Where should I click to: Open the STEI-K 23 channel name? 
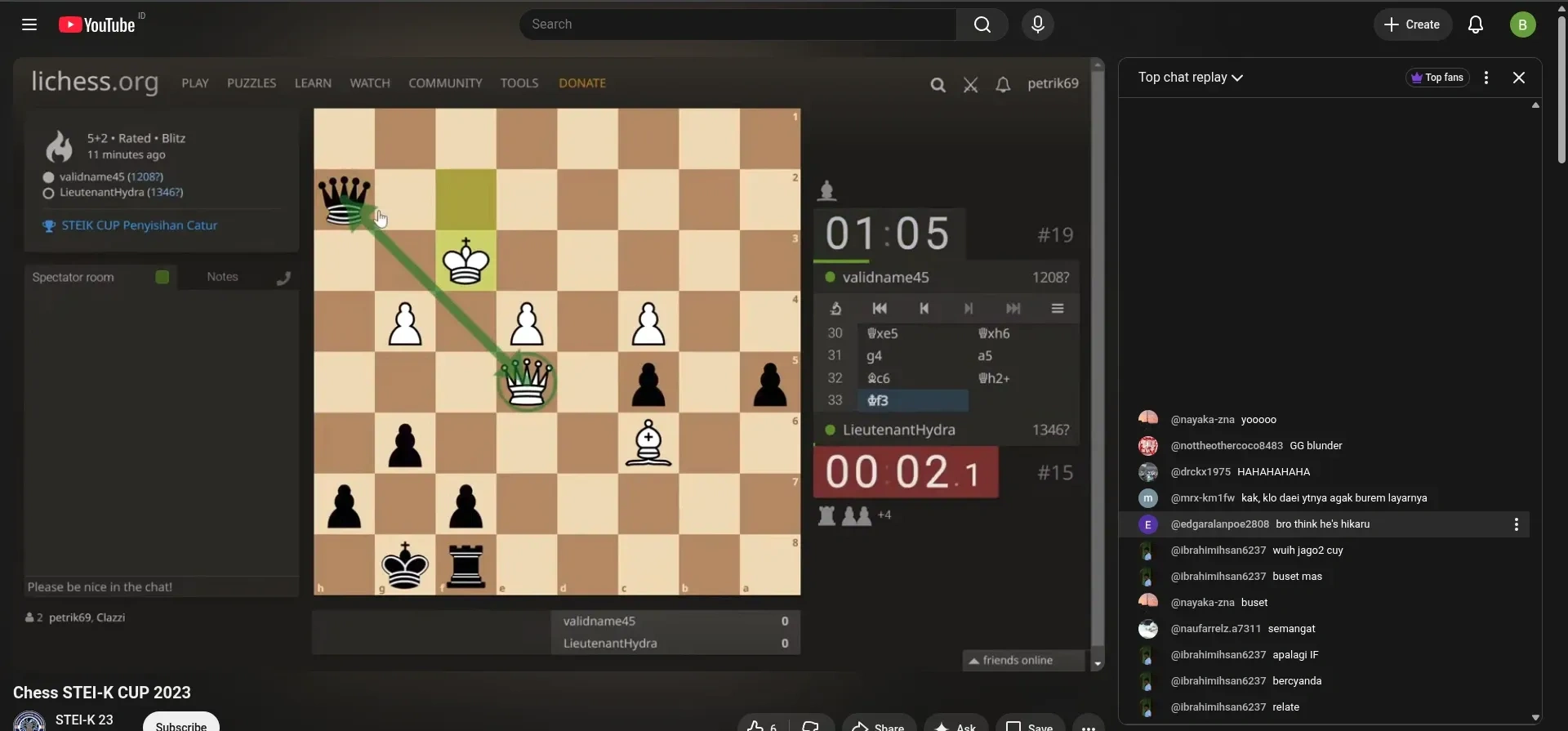coord(84,720)
